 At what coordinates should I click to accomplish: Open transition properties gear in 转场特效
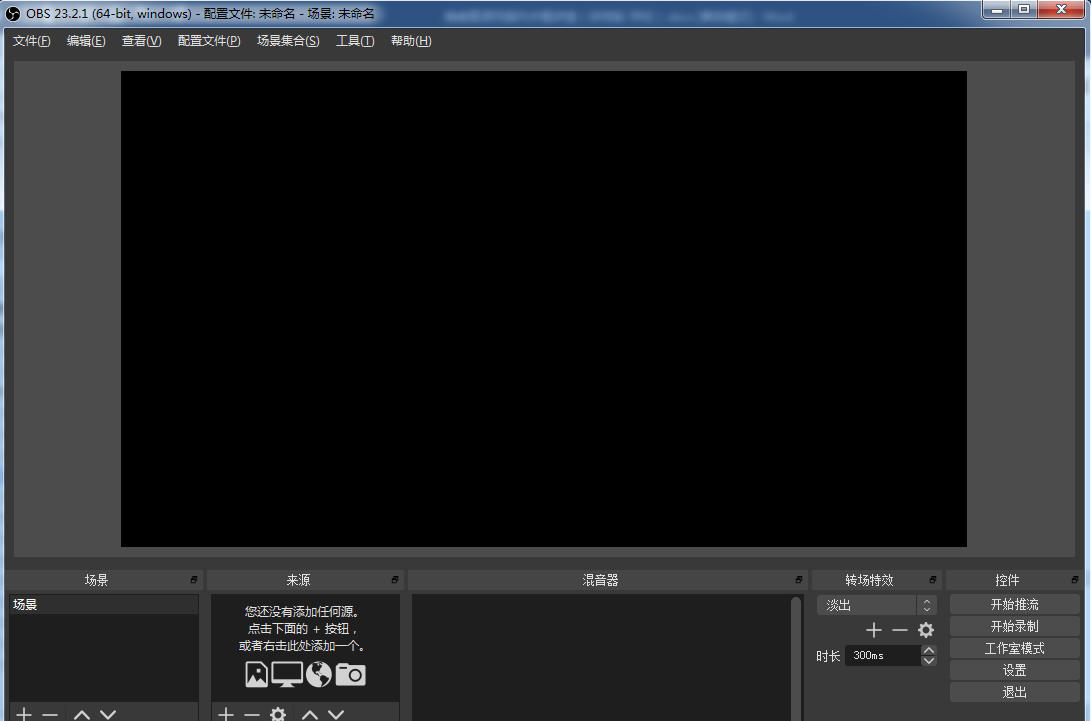(x=926, y=630)
